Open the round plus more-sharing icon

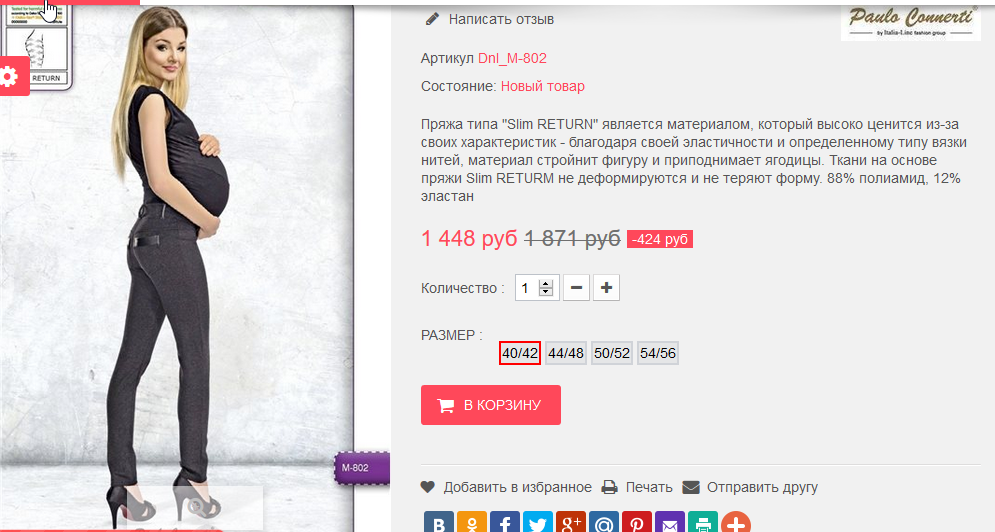735,522
